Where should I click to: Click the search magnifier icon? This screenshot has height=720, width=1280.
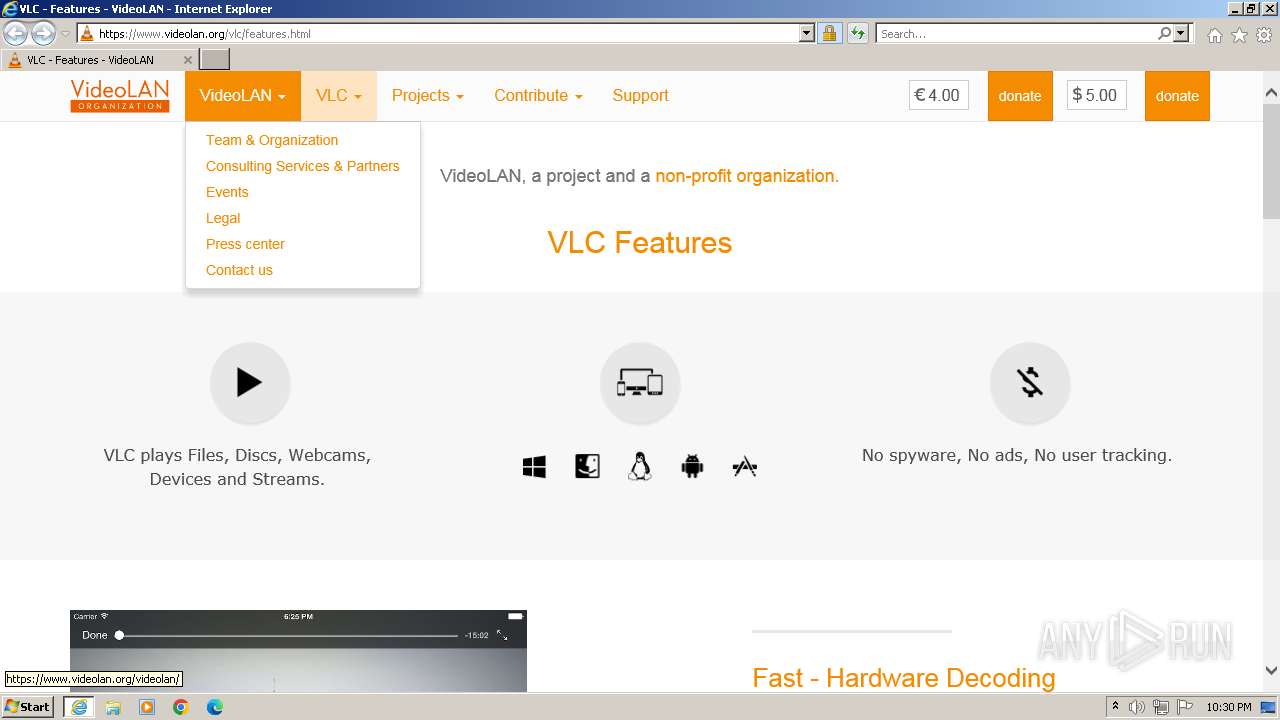click(1164, 33)
